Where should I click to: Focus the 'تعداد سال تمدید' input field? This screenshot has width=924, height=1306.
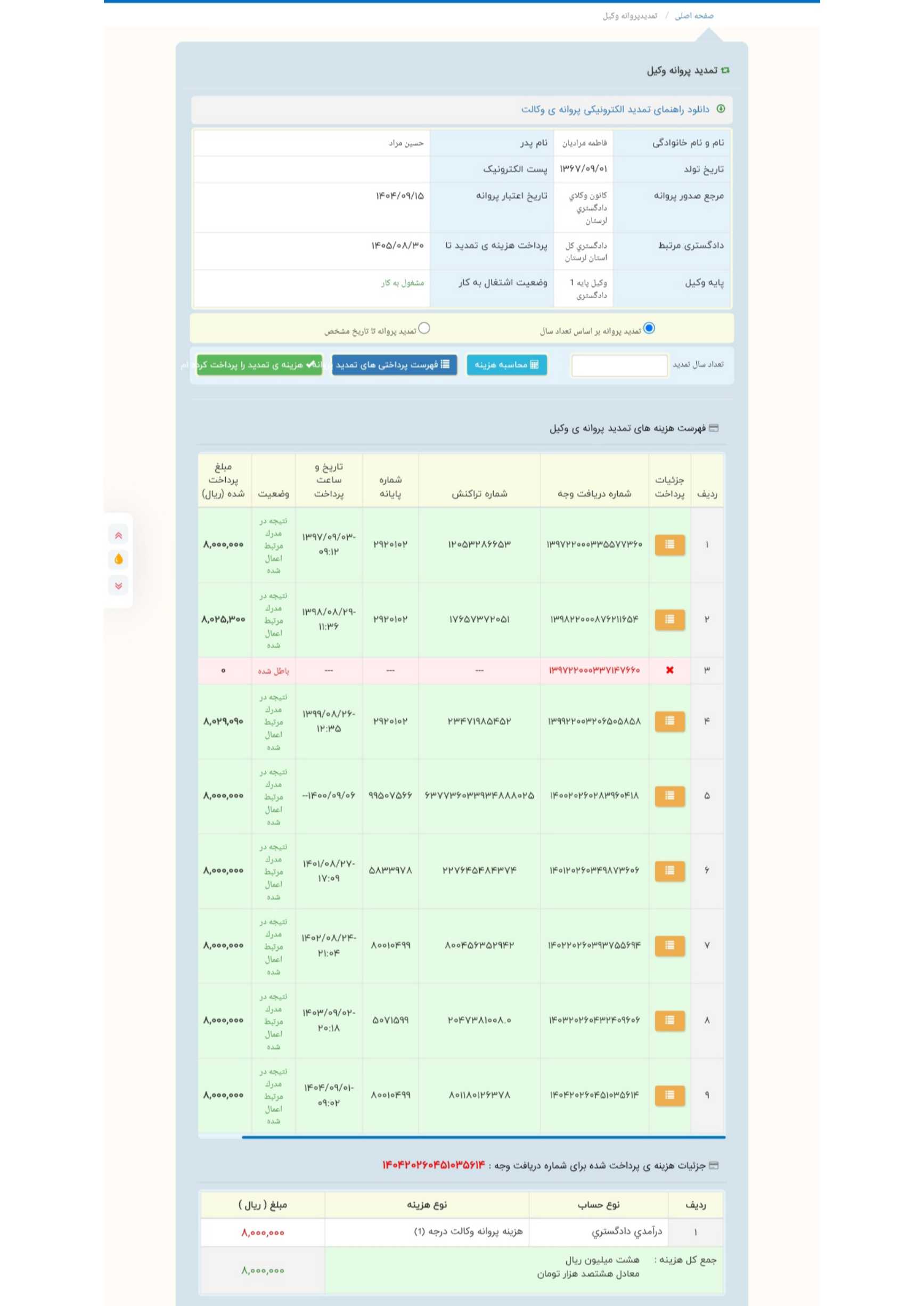619,365
